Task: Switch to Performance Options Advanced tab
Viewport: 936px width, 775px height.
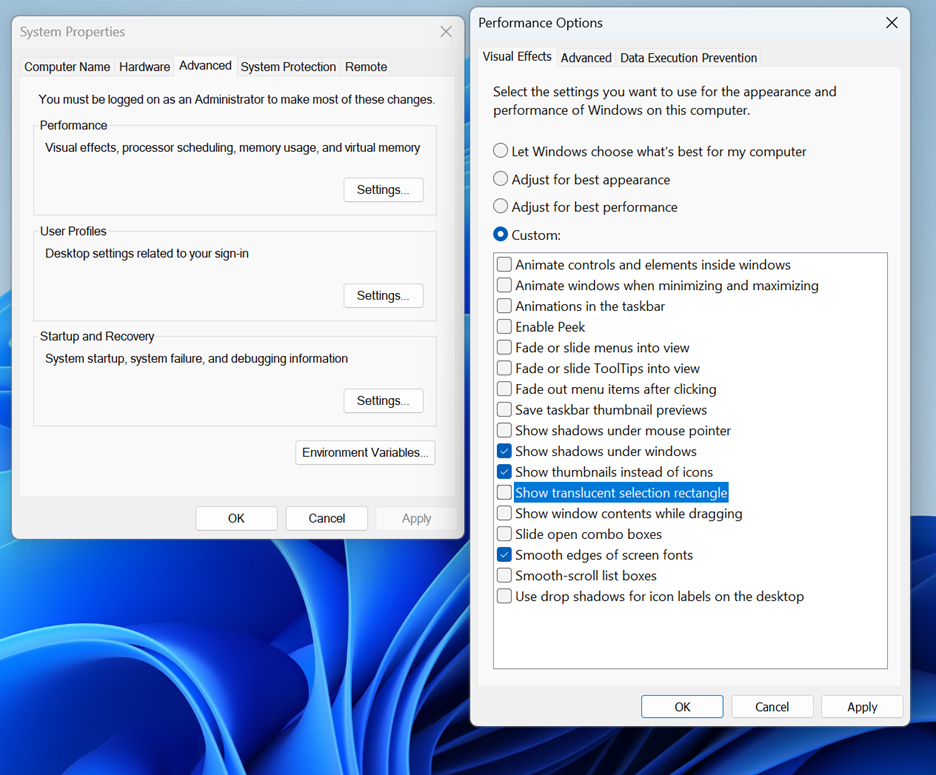Action: [x=586, y=58]
